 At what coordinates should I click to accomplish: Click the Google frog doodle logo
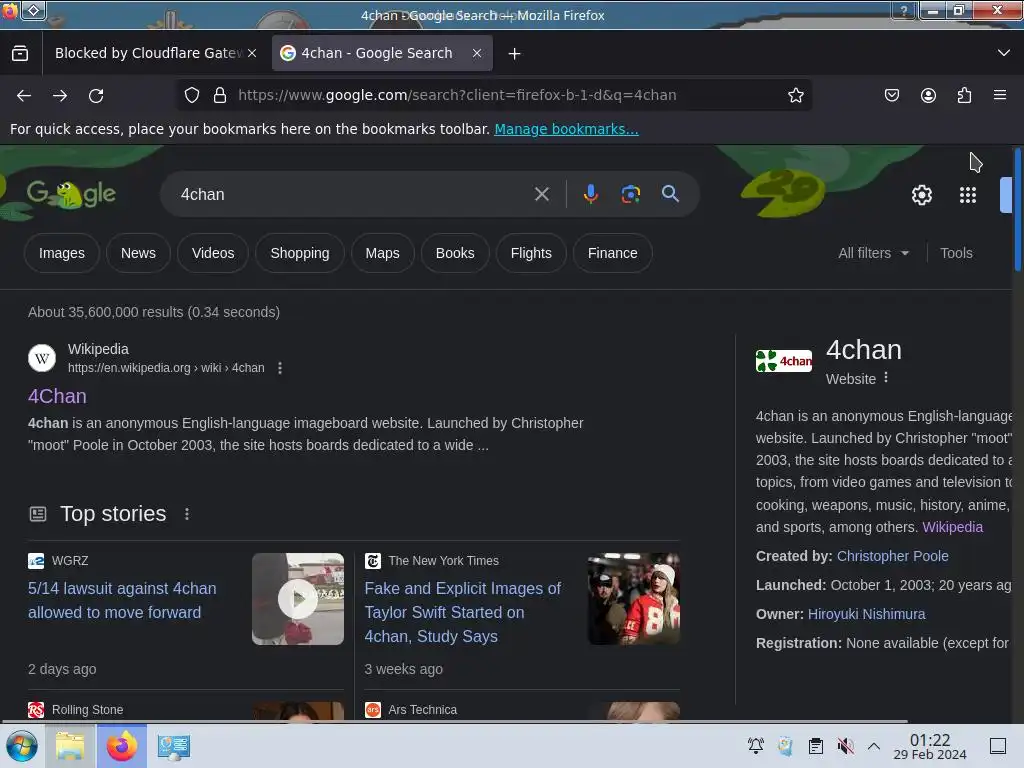pyautogui.click(x=71, y=194)
